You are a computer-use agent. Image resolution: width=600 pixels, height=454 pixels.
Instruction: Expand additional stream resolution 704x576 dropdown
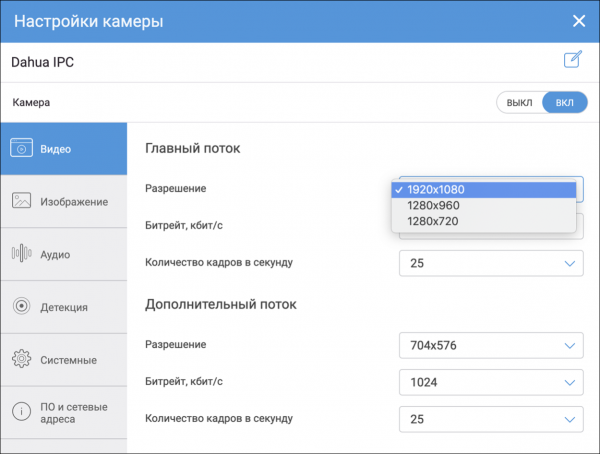point(490,345)
